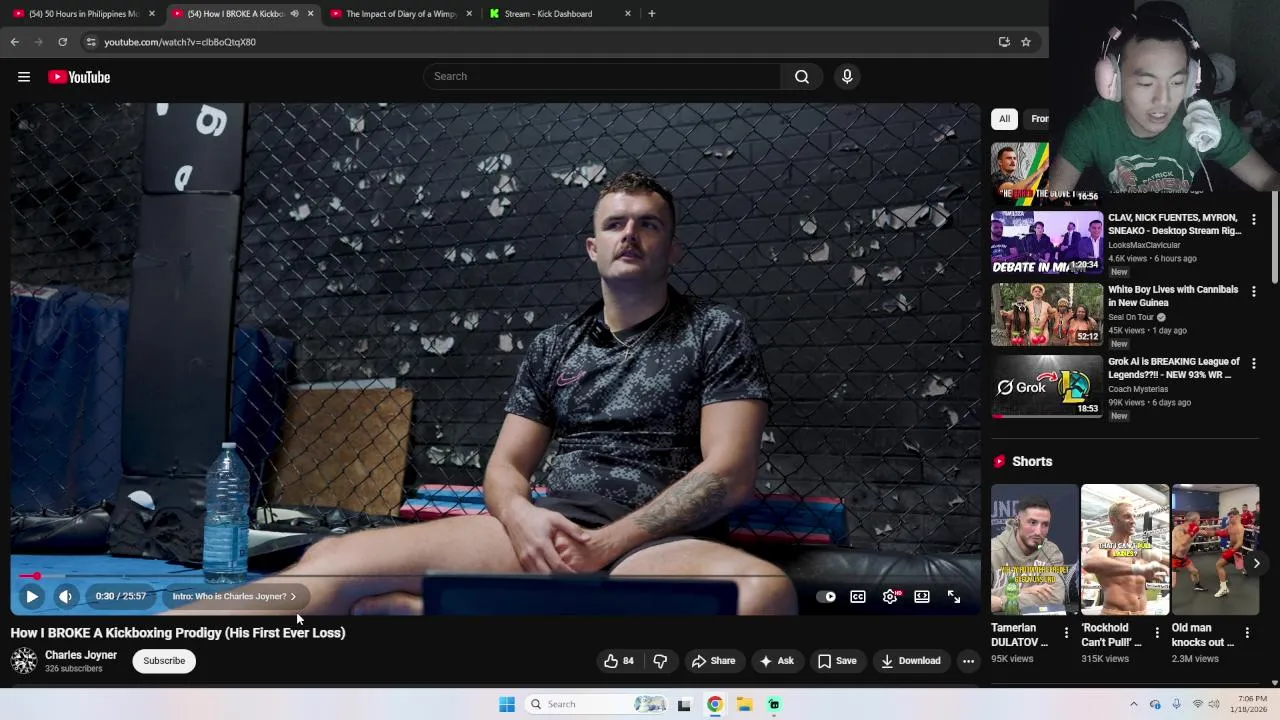Like the video with the thumbs up

(619, 661)
